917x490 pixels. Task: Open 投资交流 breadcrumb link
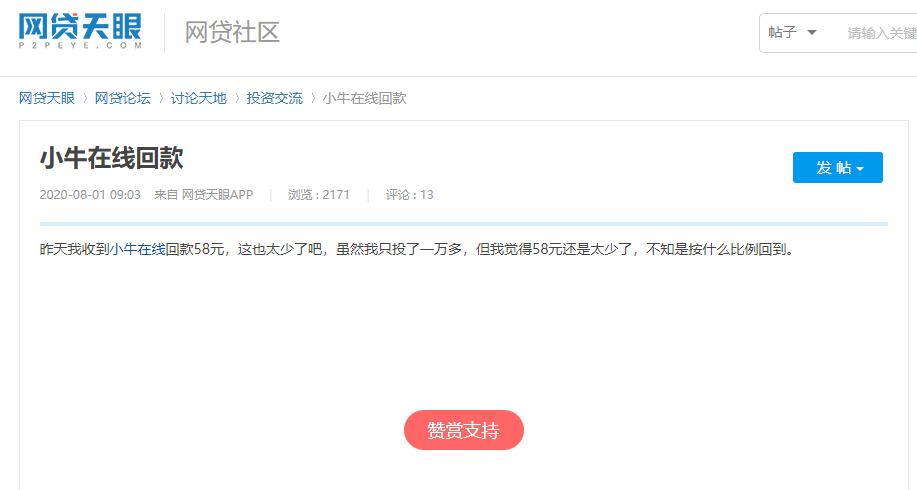pos(274,98)
